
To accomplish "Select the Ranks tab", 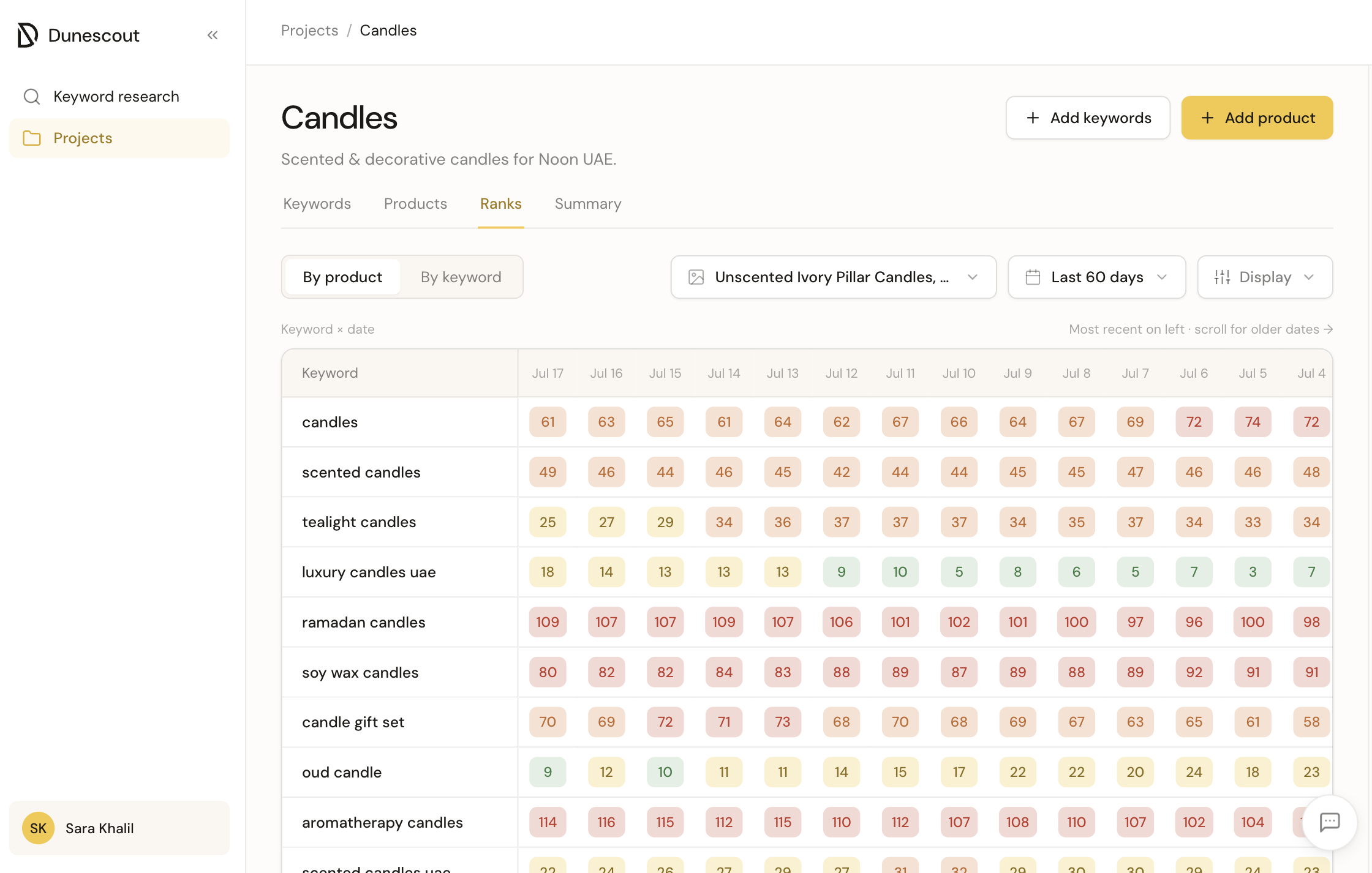I will point(501,204).
